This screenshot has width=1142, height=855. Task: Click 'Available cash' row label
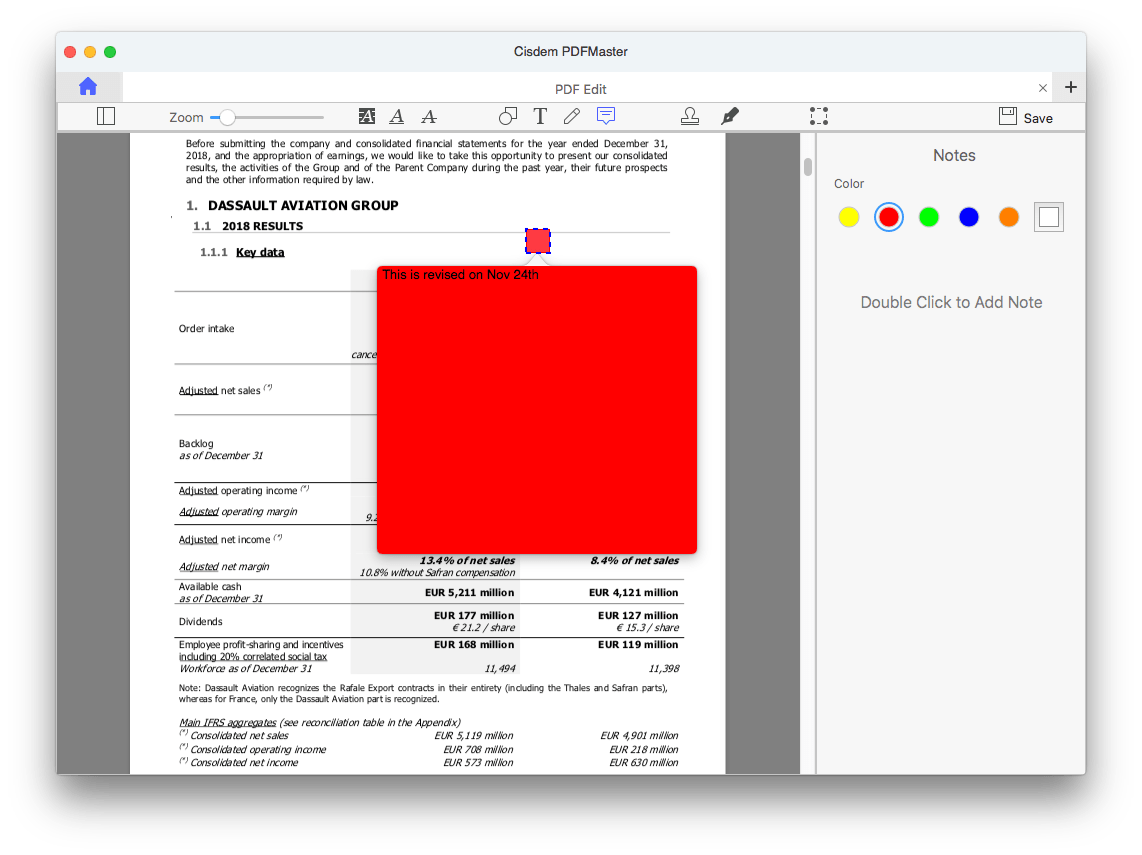pos(210,586)
